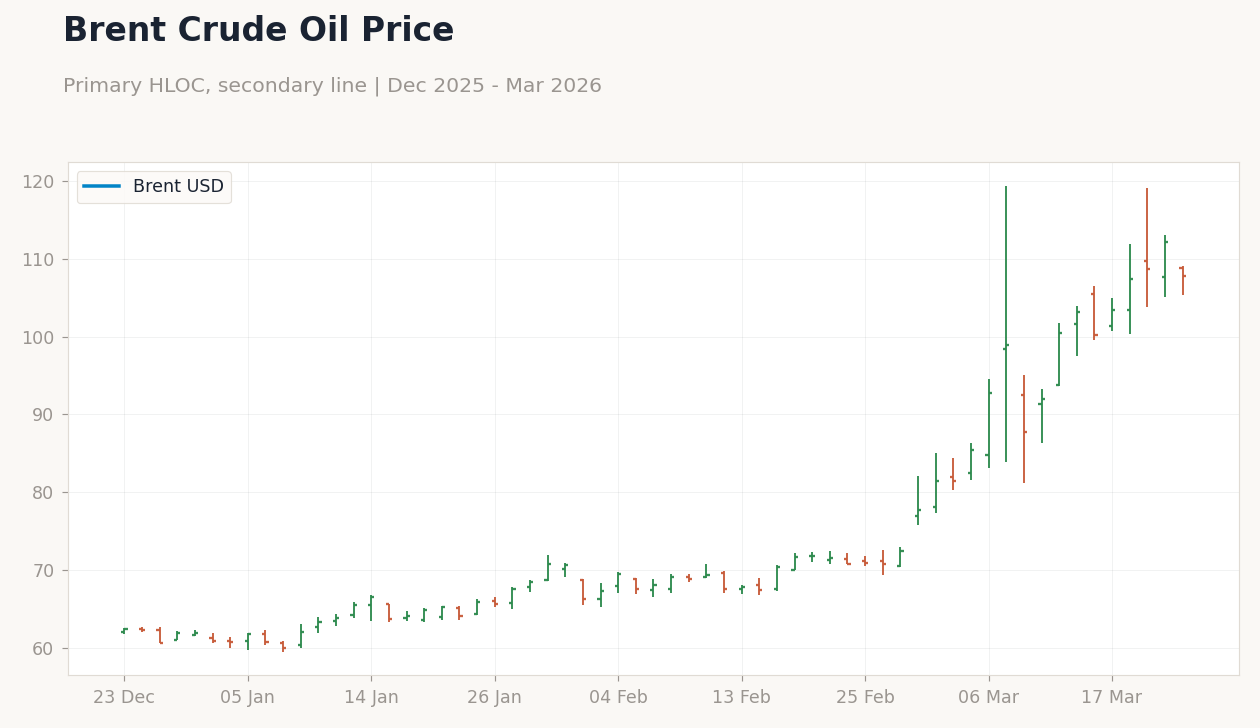Click the green bar at the 14 Jan gridline

(371, 608)
